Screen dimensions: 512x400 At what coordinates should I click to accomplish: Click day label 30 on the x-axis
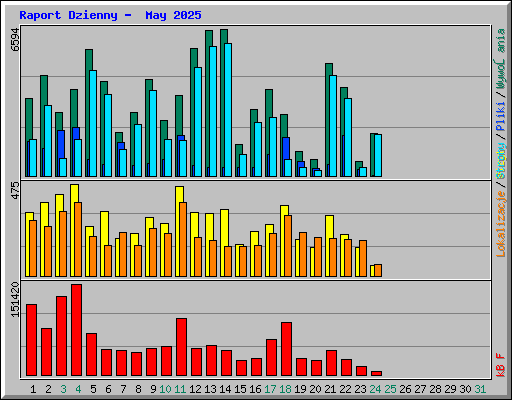click(x=465, y=389)
